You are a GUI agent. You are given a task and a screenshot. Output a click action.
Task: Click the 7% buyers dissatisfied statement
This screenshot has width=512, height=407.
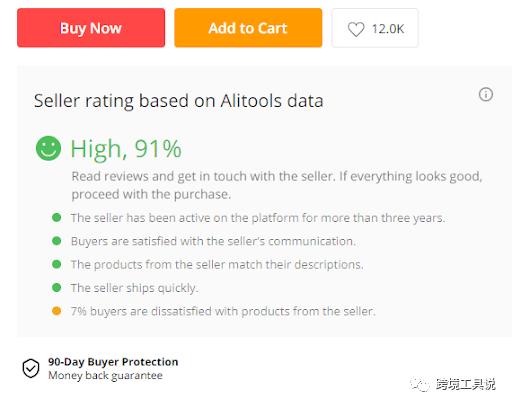tap(223, 311)
